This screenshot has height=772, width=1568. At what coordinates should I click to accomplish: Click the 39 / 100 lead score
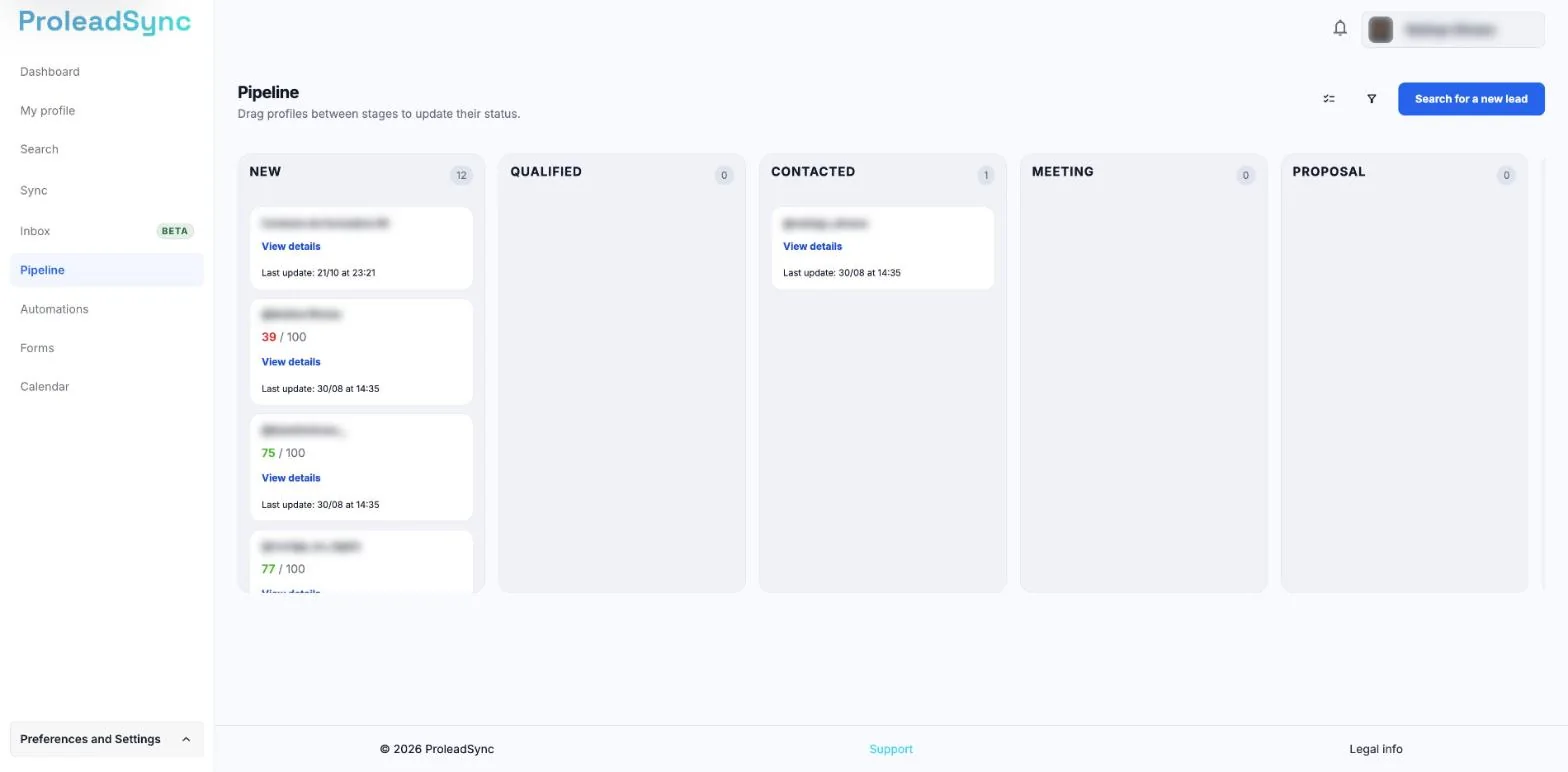click(x=284, y=337)
